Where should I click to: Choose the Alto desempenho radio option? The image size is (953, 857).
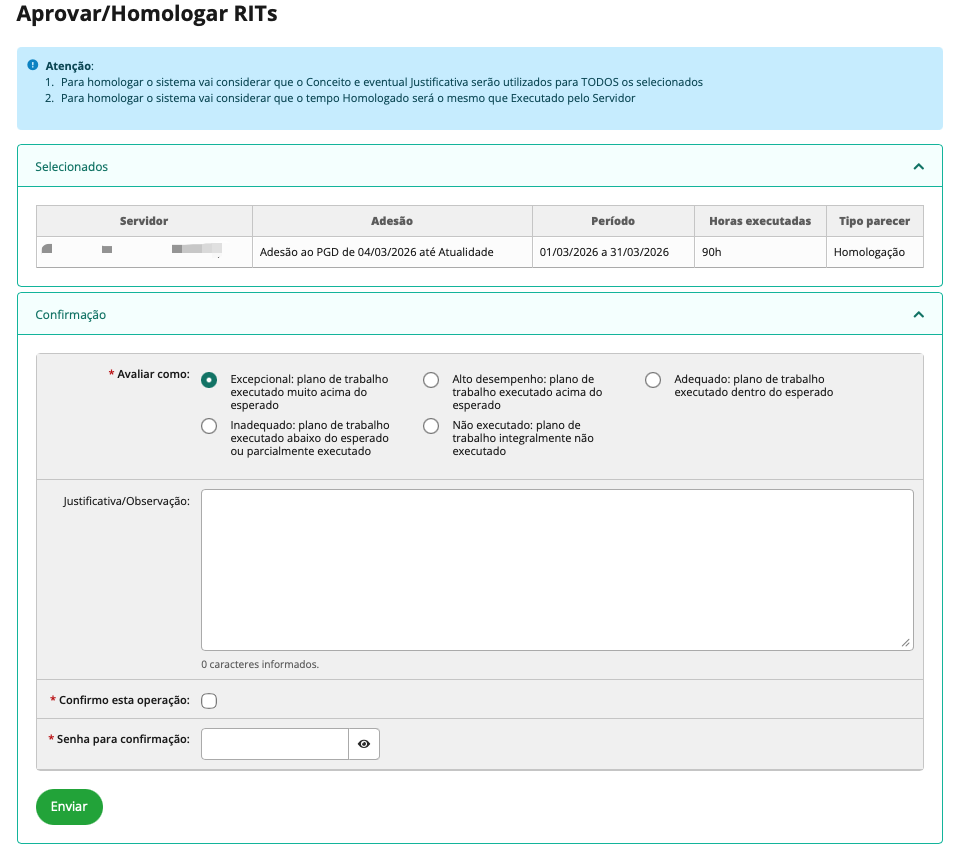click(431, 380)
